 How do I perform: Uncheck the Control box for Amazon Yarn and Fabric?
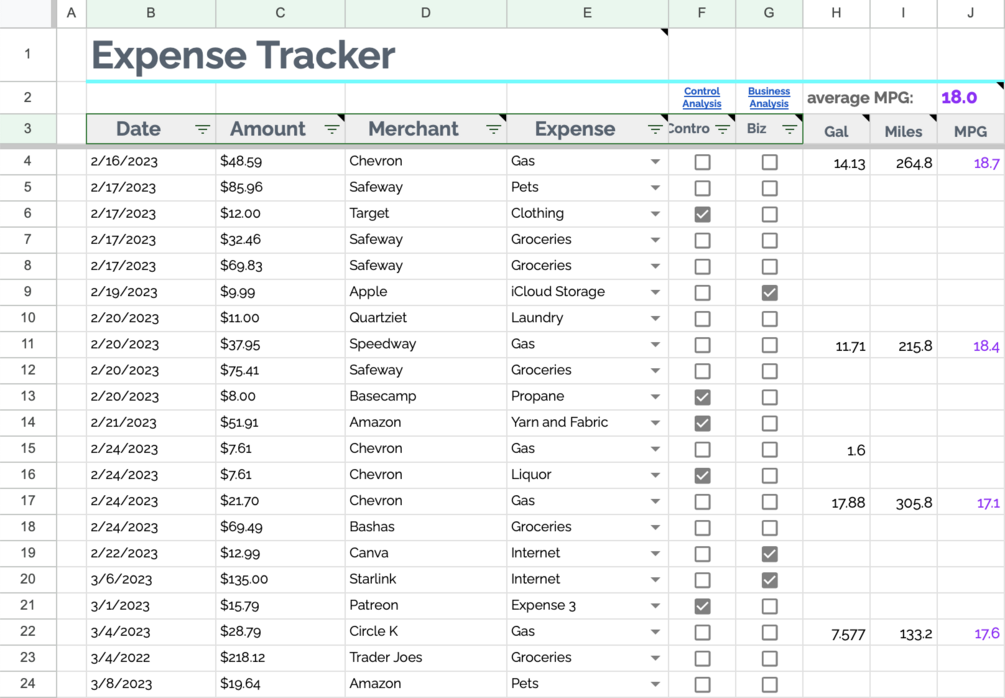point(702,423)
